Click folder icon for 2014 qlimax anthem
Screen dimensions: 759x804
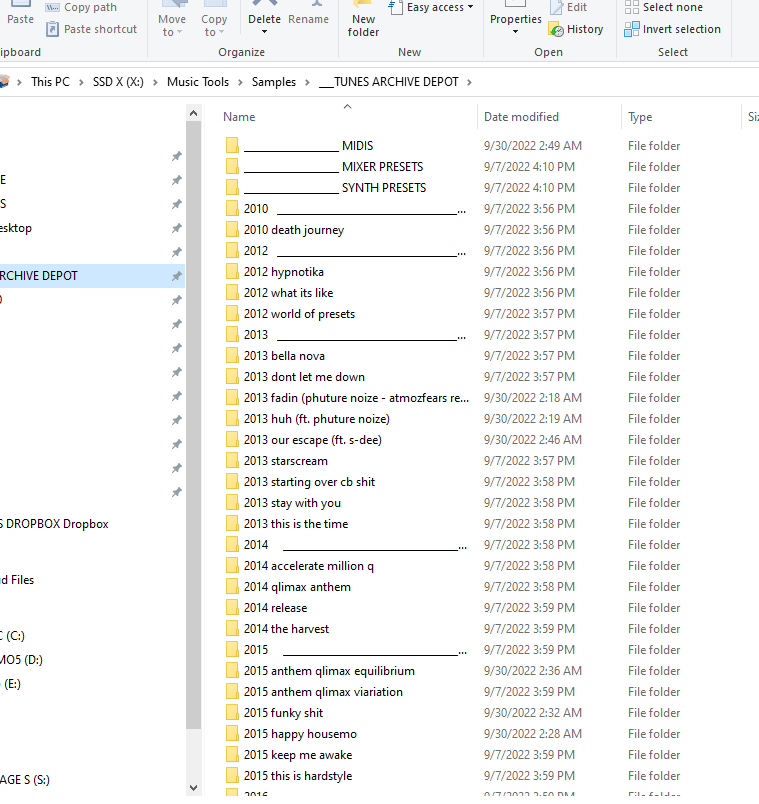tap(232, 587)
